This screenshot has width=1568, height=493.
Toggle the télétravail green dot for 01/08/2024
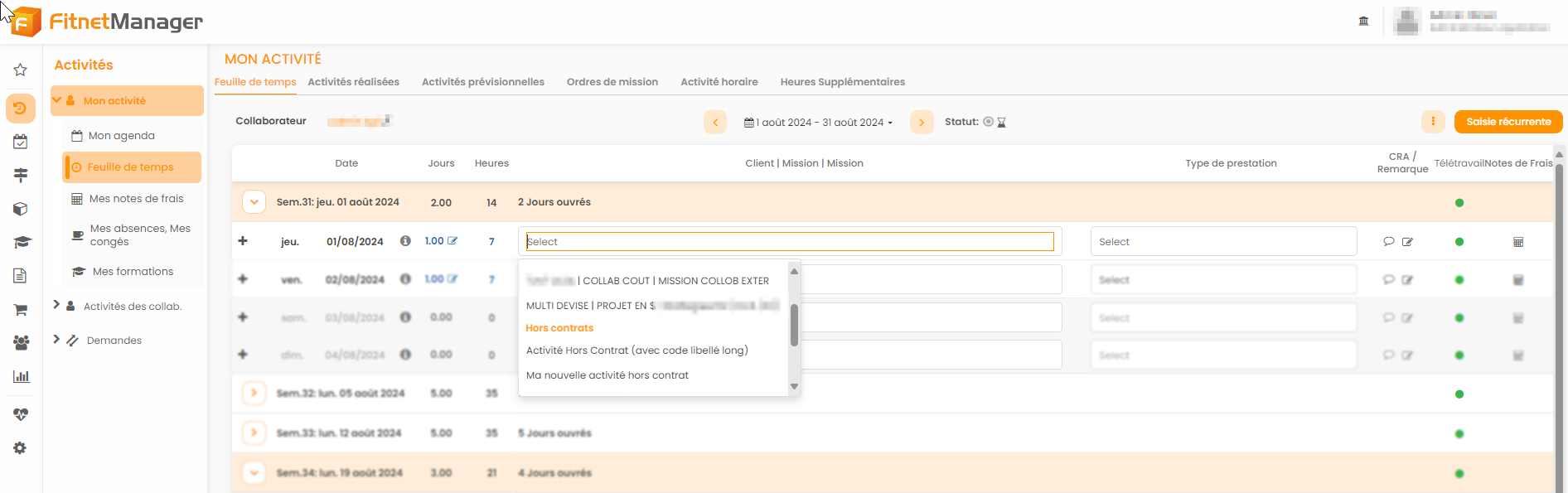point(1459,242)
